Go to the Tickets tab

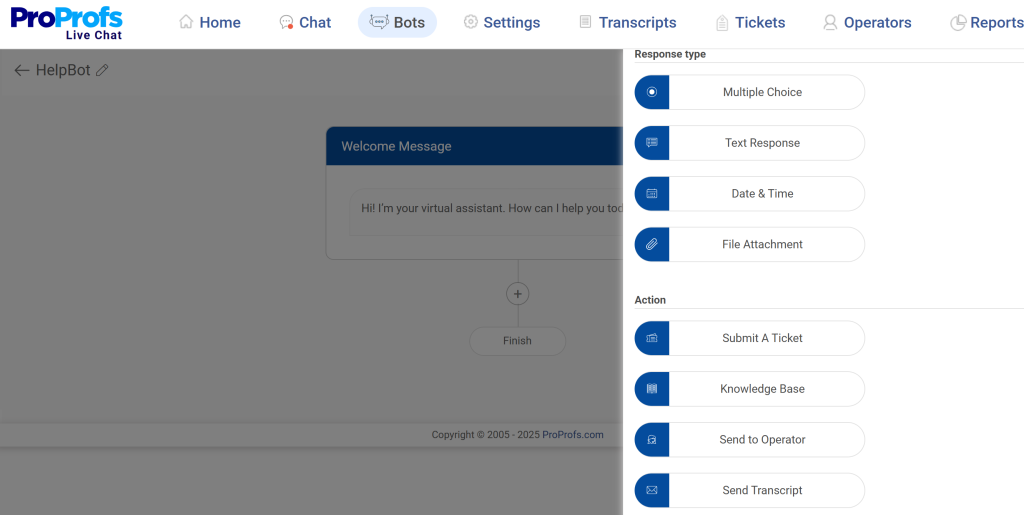[x=750, y=22]
